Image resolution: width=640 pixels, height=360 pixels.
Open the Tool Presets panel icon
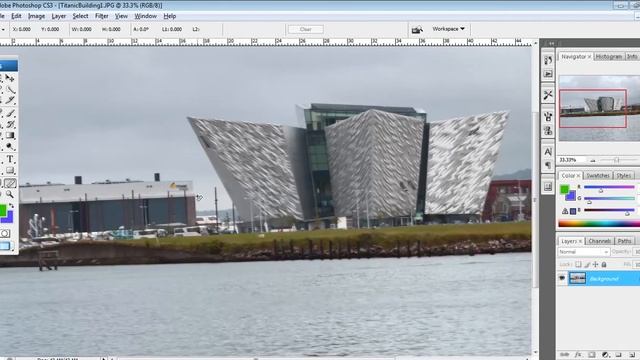(x=548, y=95)
